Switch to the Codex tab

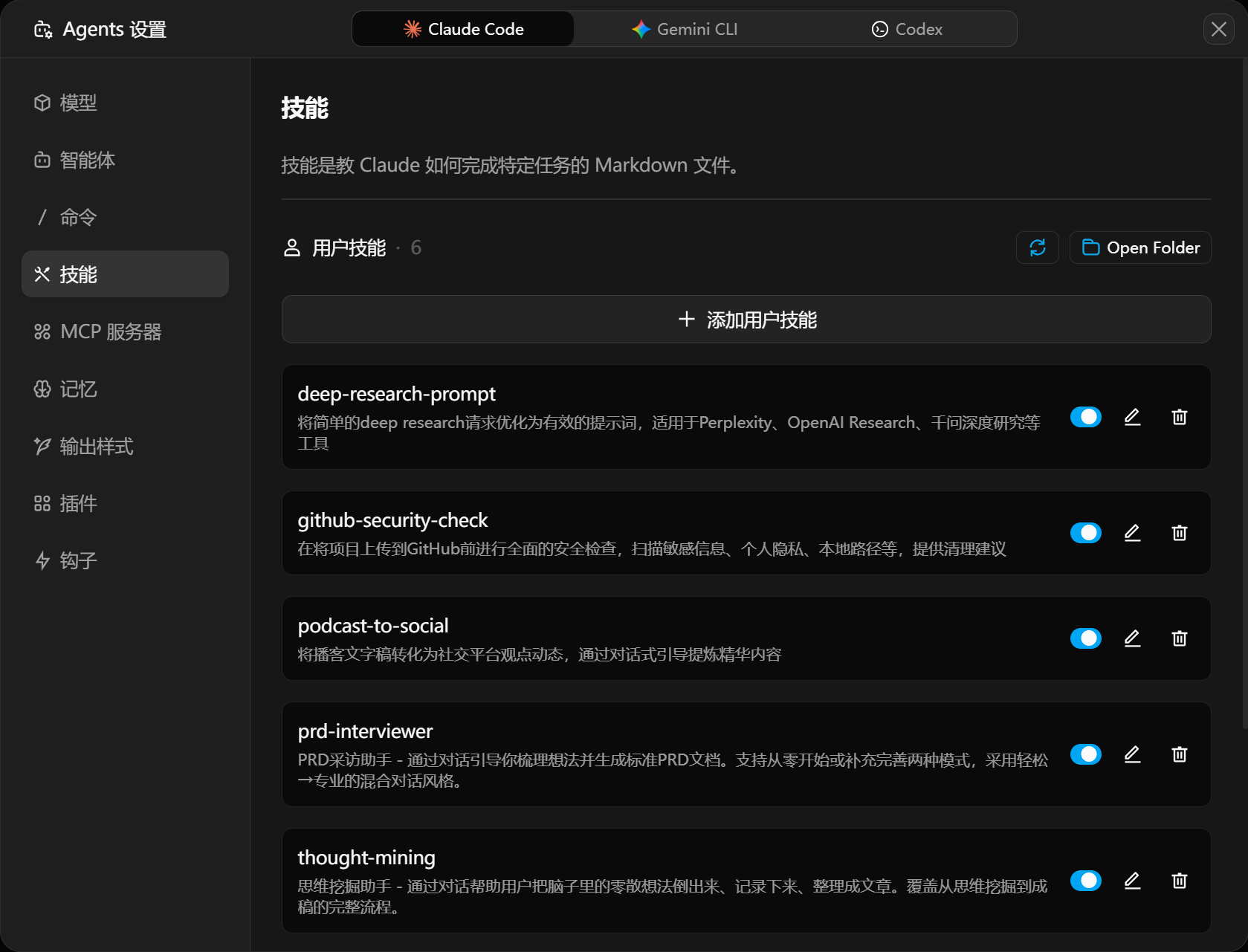906,29
